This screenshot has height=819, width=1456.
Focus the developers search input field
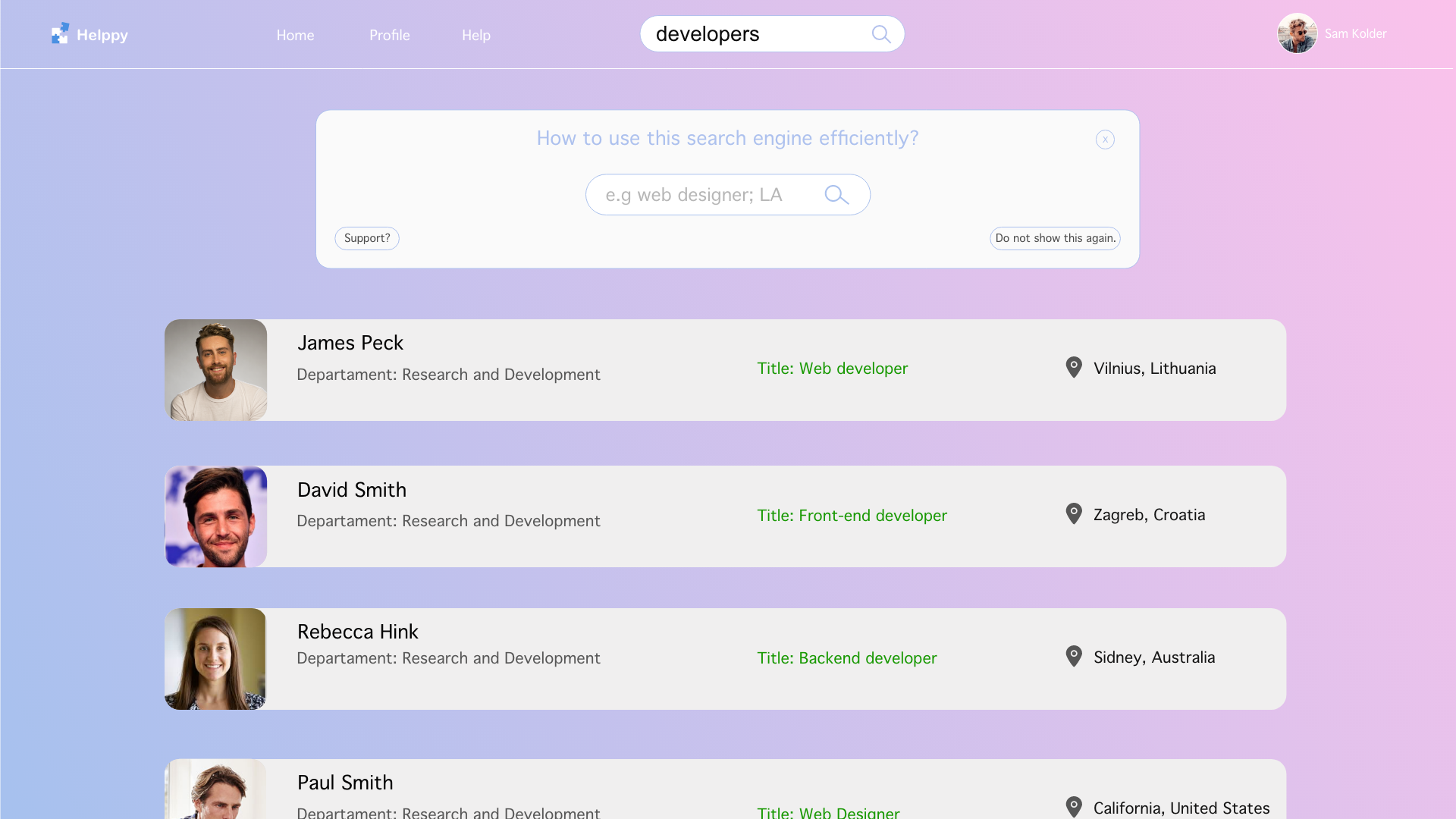pyautogui.click(x=751, y=34)
